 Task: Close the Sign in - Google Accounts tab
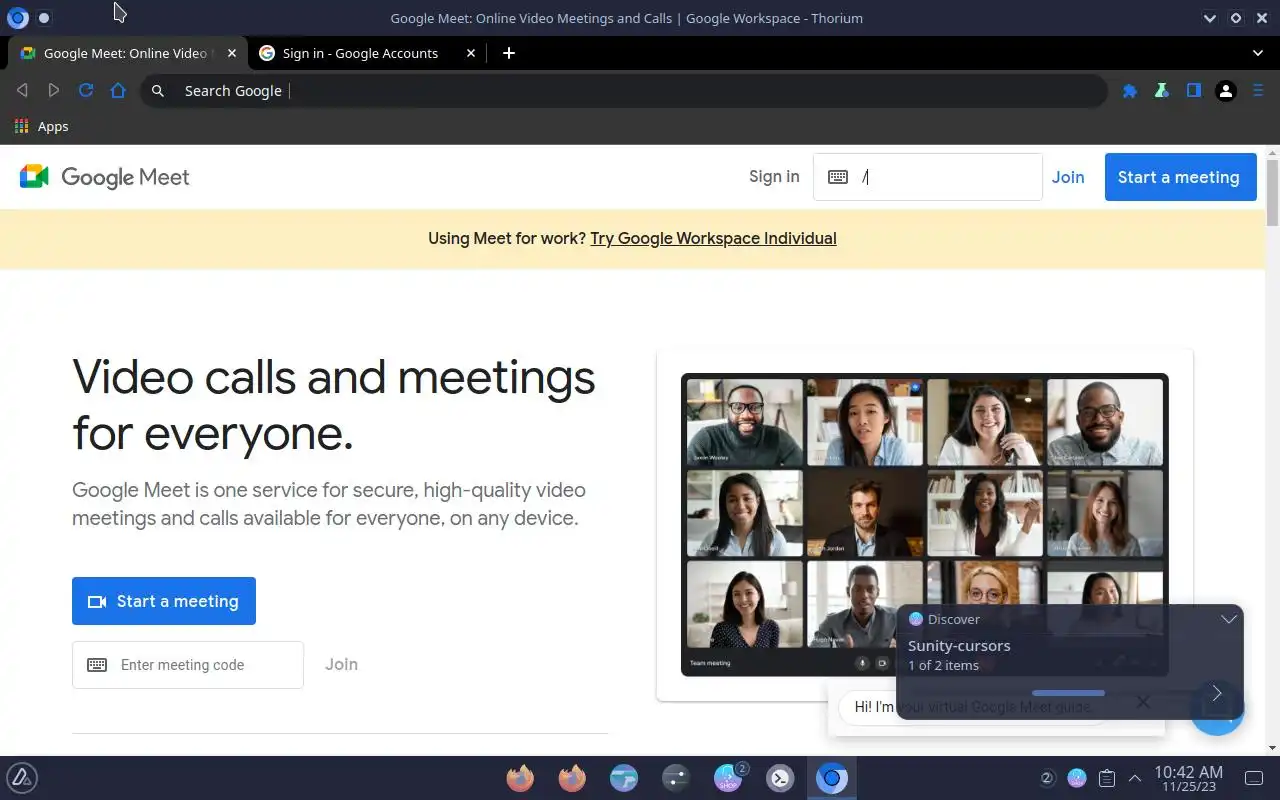[x=471, y=53]
